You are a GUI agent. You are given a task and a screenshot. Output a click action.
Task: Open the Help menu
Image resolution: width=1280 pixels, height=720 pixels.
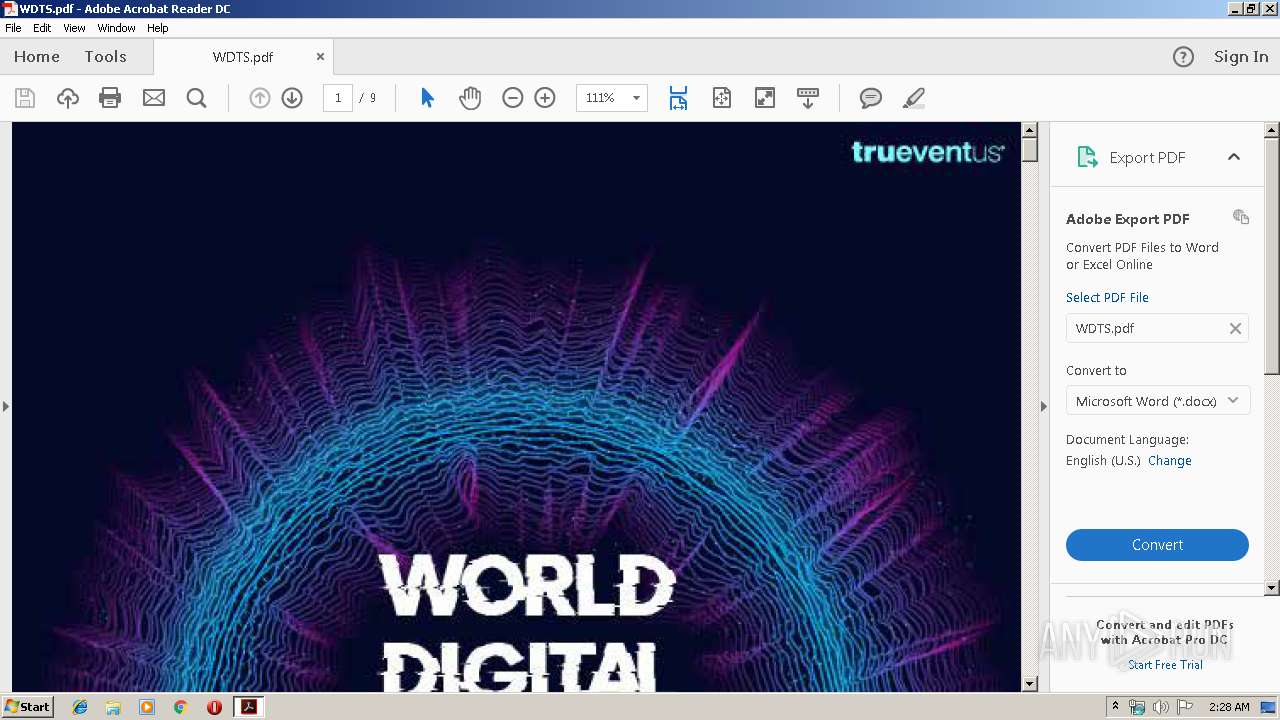click(x=158, y=28)
